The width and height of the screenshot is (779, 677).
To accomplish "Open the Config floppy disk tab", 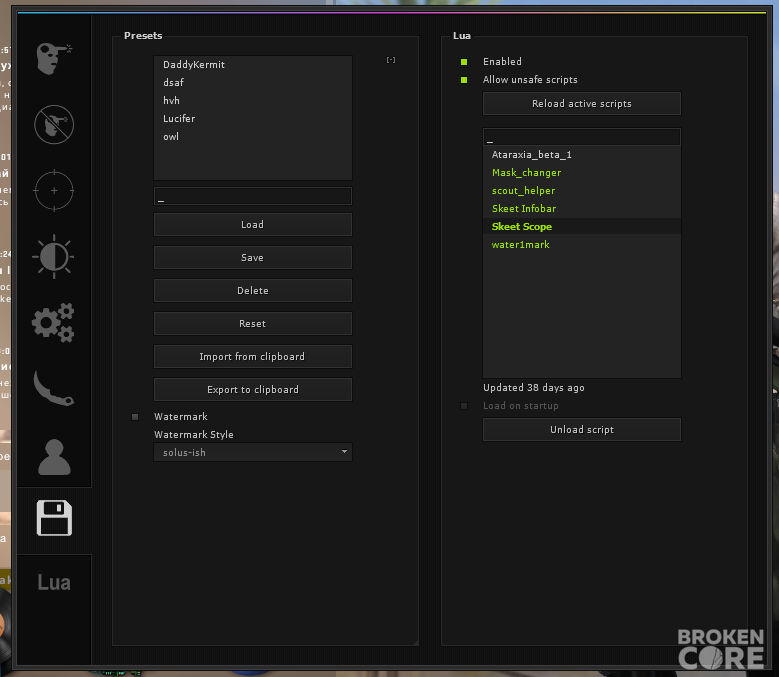I will point(54,518).
